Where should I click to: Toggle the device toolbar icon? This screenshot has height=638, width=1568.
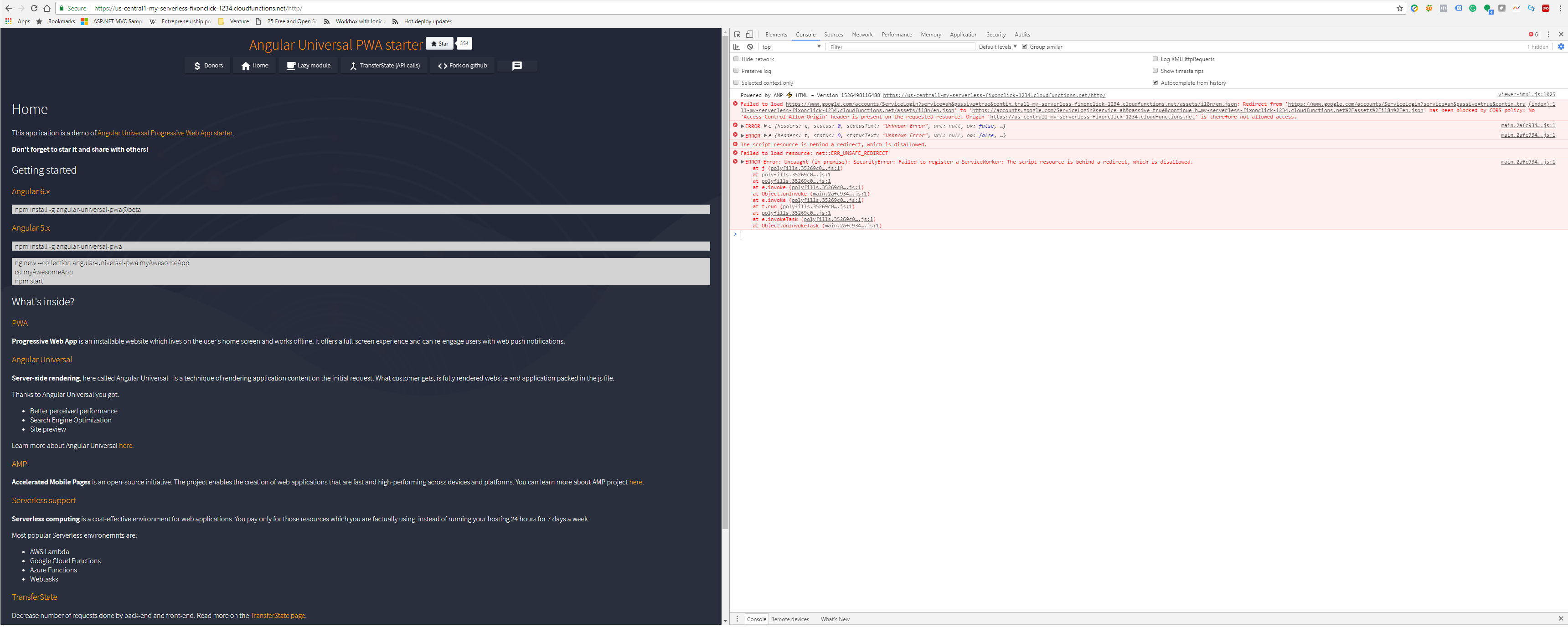point(750,35)
